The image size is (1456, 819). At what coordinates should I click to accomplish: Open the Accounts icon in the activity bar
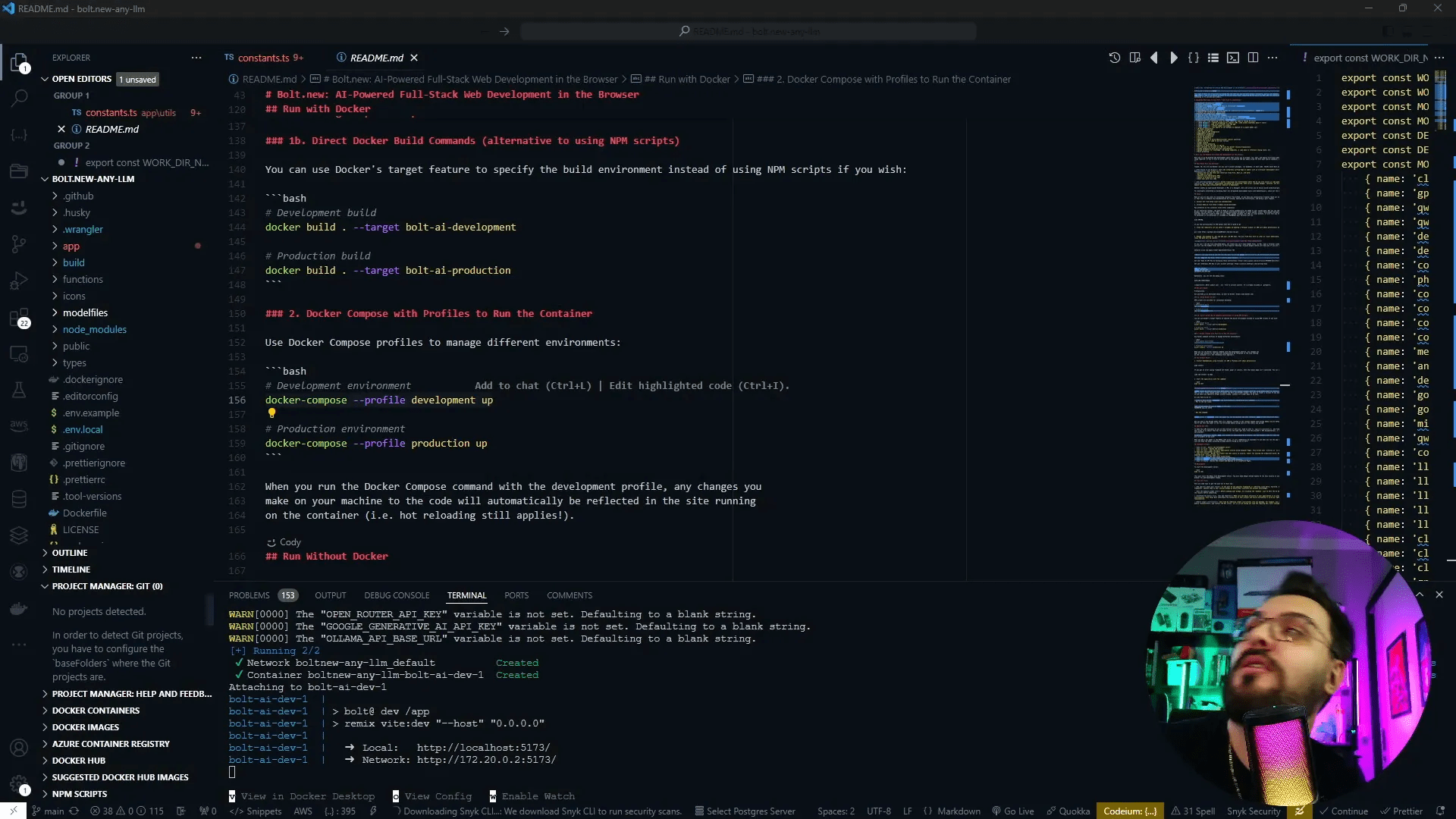tap(20, 748)
